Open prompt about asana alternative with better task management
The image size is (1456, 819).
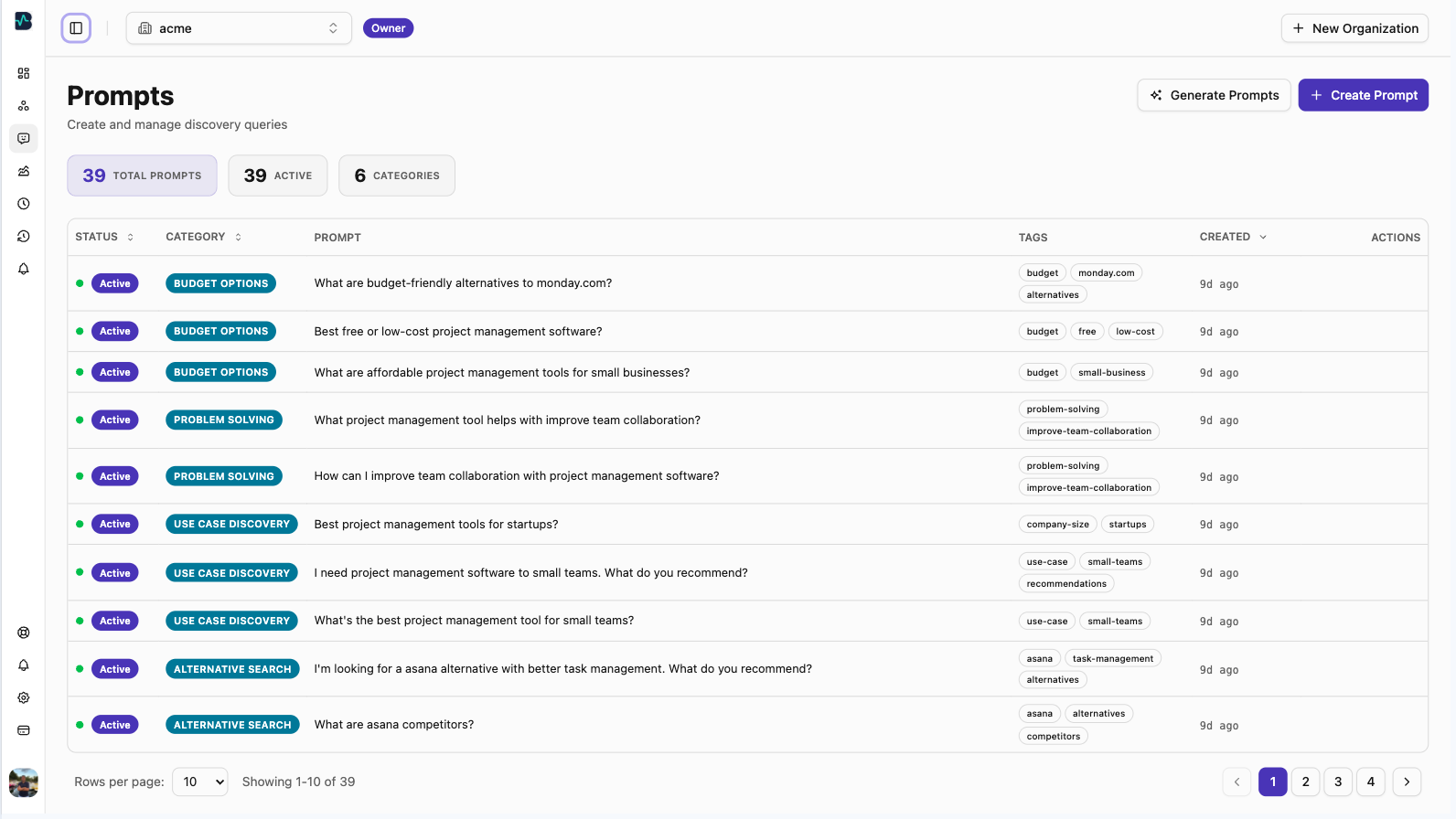(563, 669)
